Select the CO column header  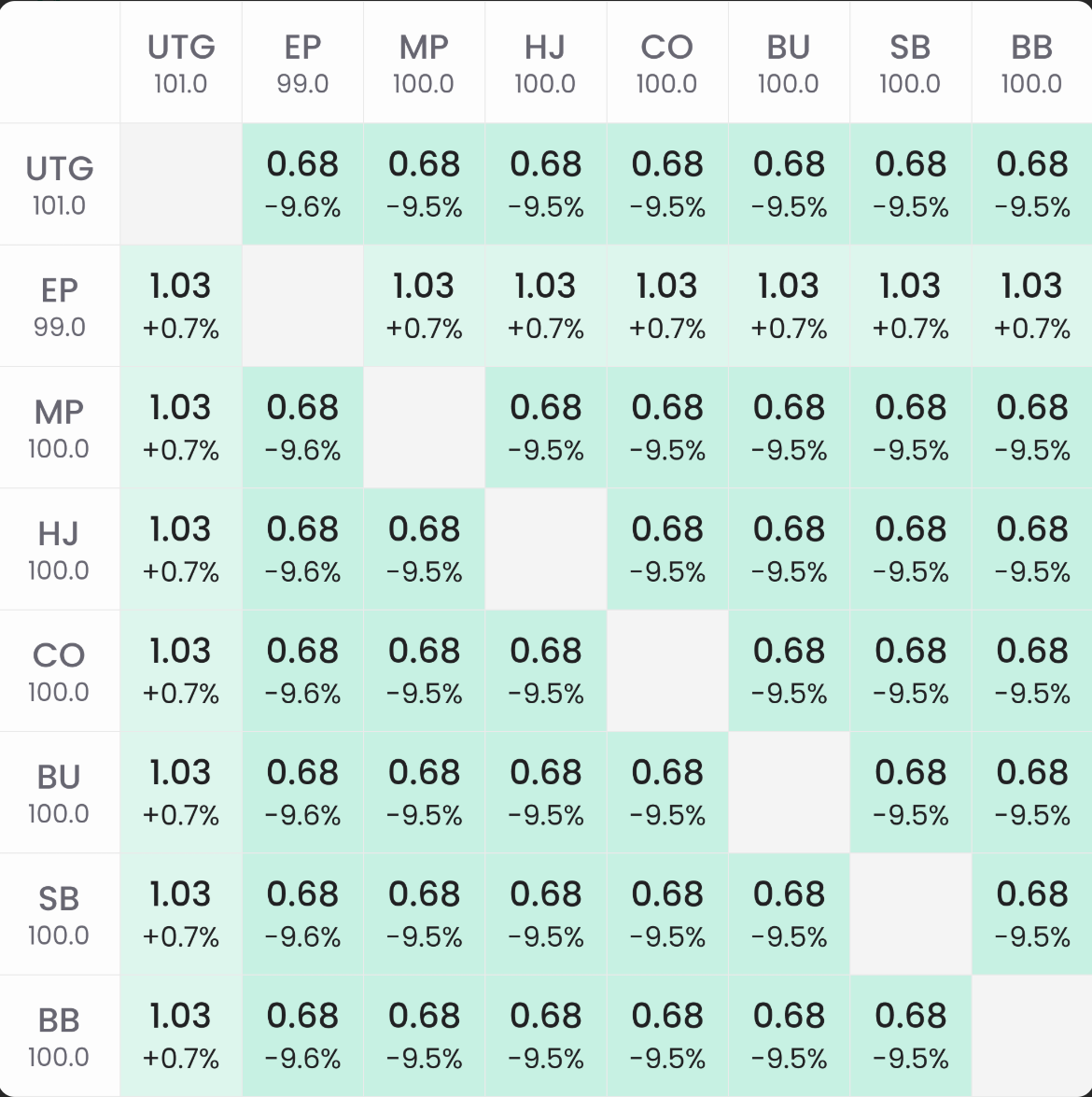(x=667, y=63)
